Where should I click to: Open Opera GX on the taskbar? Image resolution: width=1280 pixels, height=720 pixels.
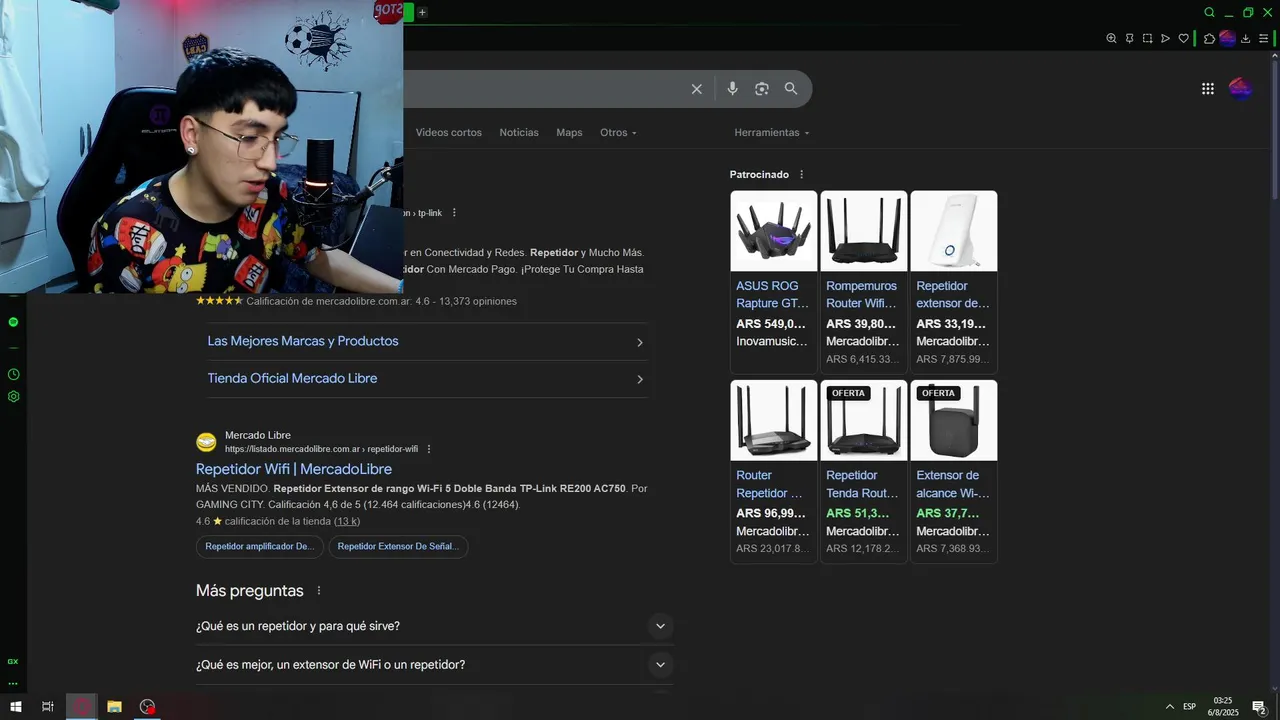[x=82, y=707]
